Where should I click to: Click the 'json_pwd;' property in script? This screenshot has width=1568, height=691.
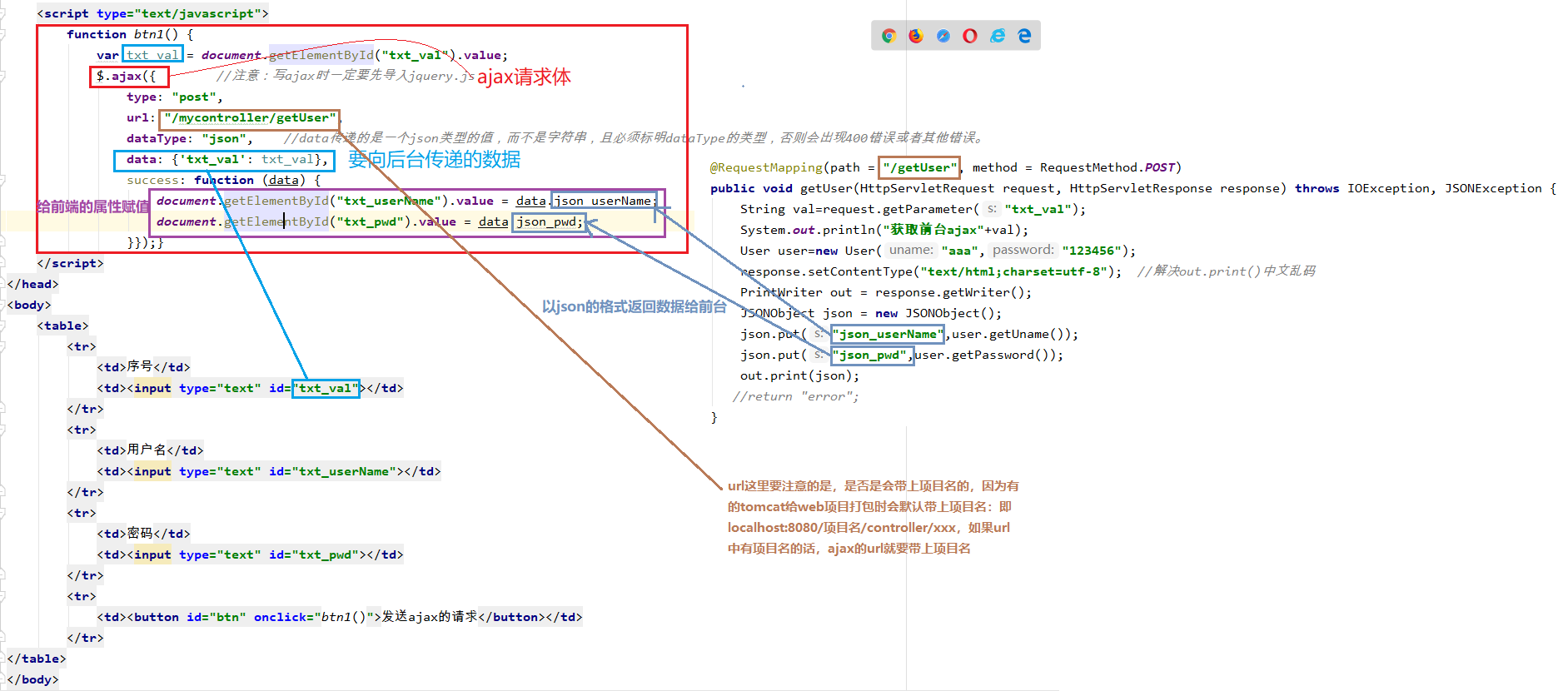(x=550, y=222)
